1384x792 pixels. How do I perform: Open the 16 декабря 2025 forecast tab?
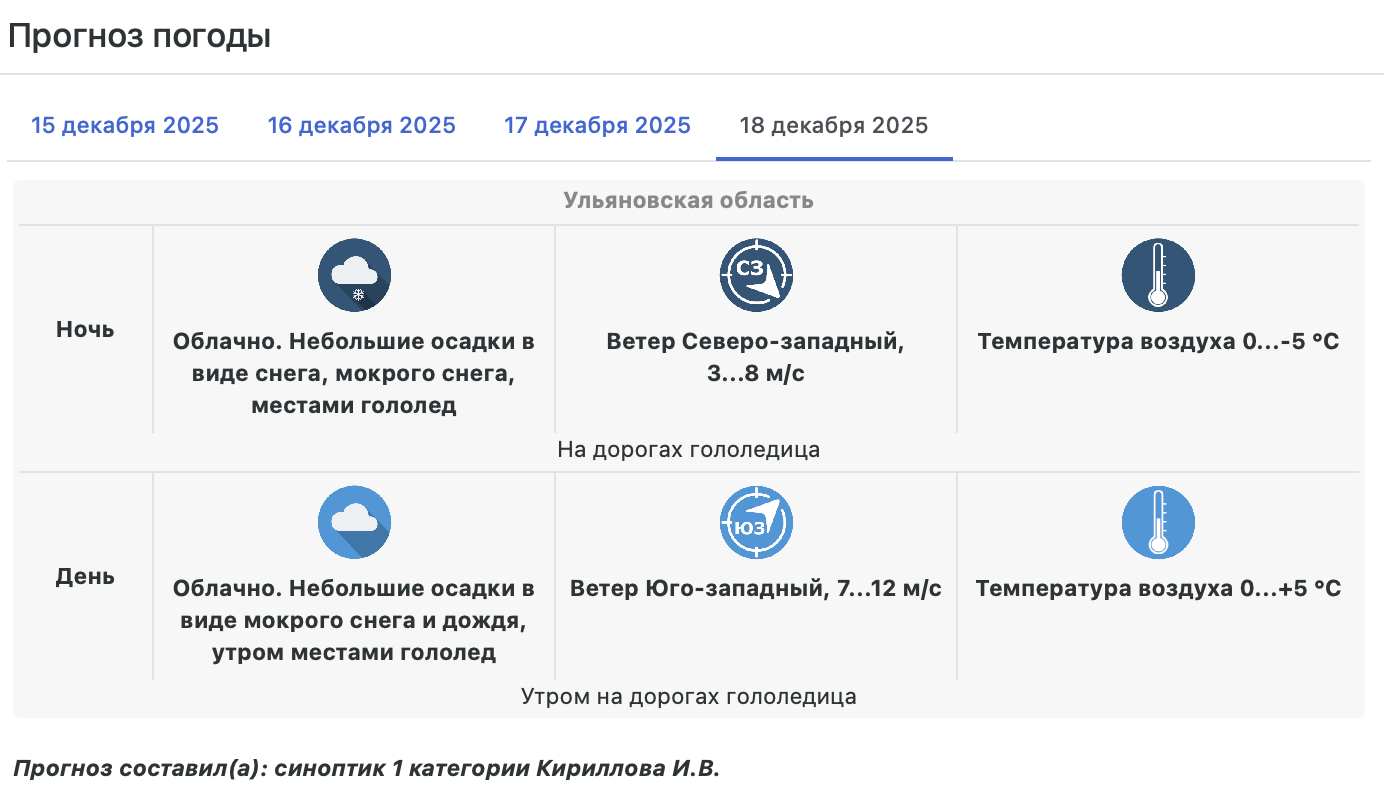pos(361,126)
